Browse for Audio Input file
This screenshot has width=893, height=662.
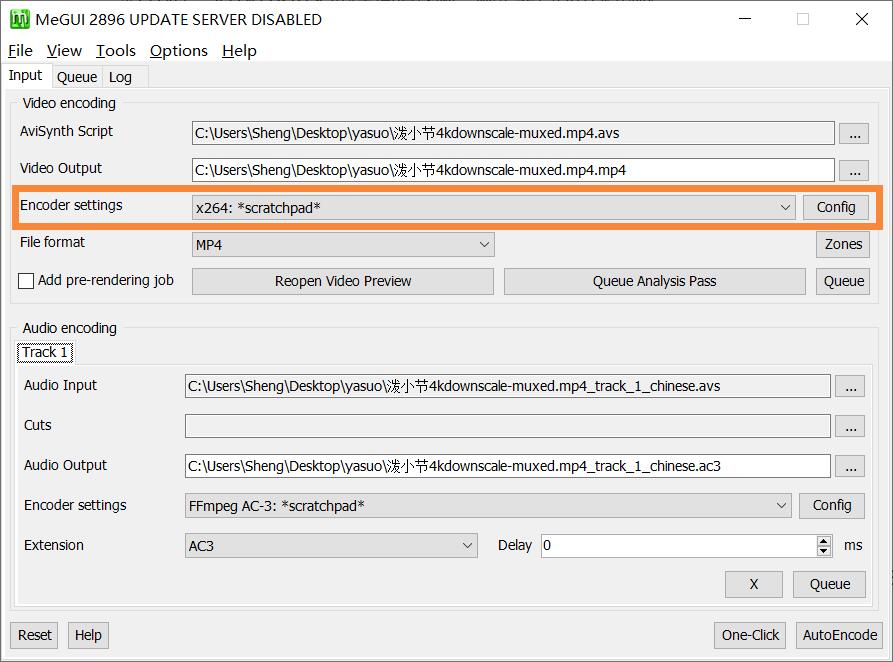849,386
